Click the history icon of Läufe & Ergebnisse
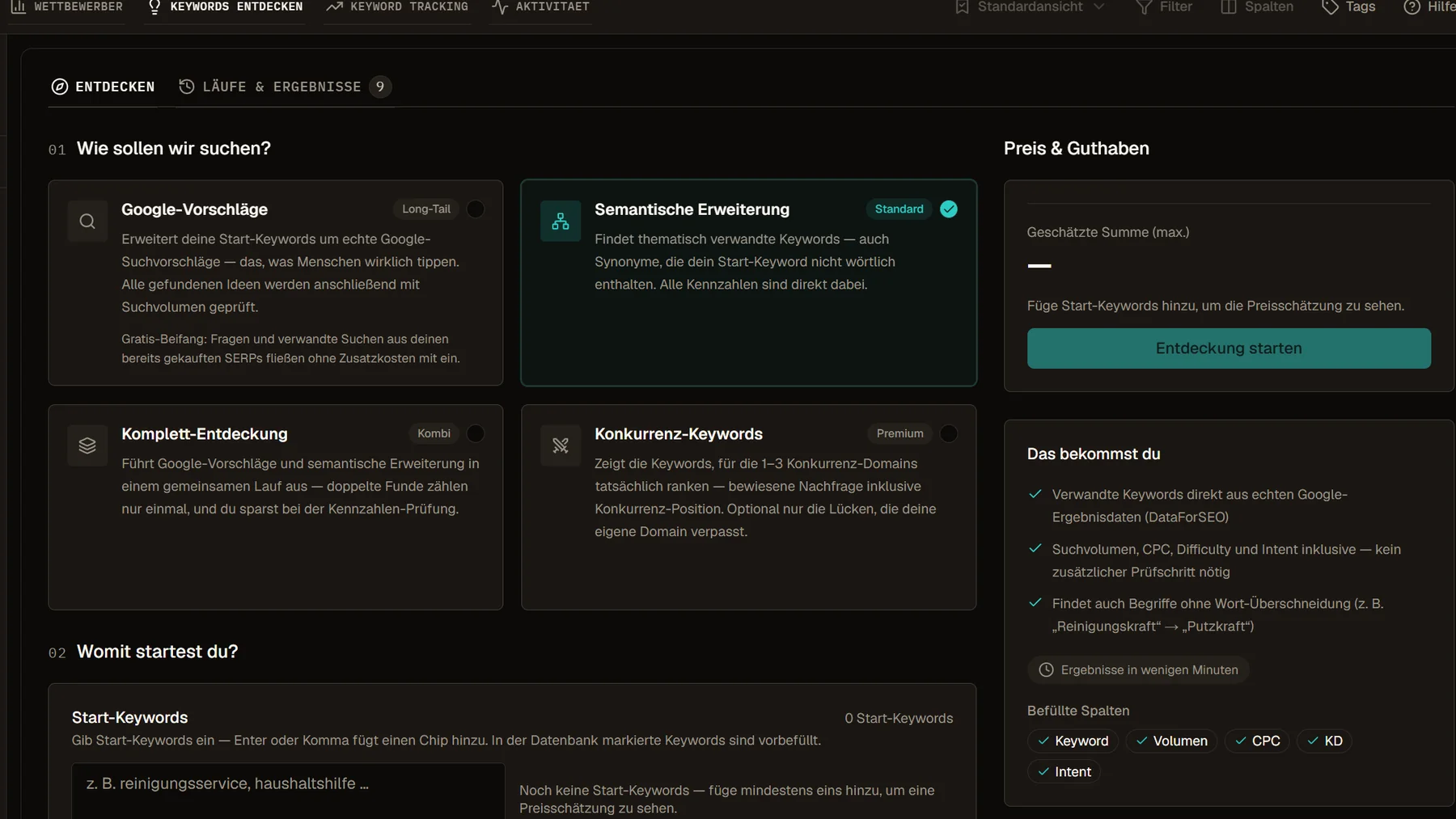Viewport: 1456px width, 819px height. coord(187,87)
